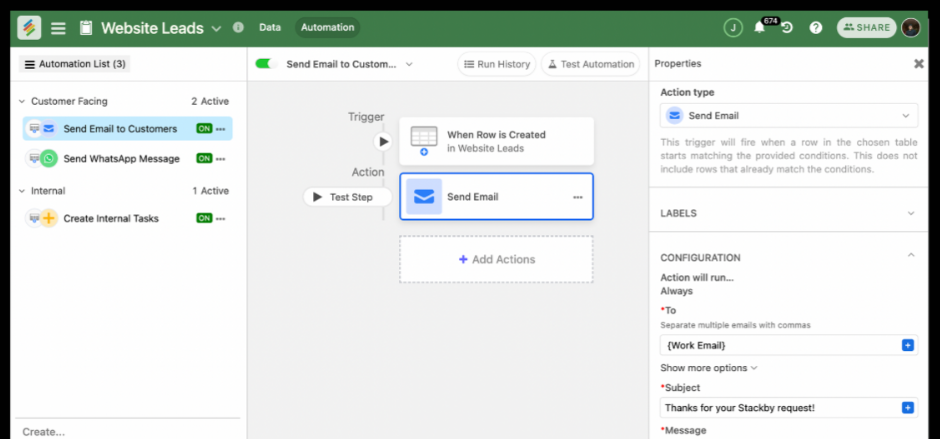Image resolution: width=940 pixels, height=439 pixels.
Task: Click the Properties panel title
Action: pos(677,64)
